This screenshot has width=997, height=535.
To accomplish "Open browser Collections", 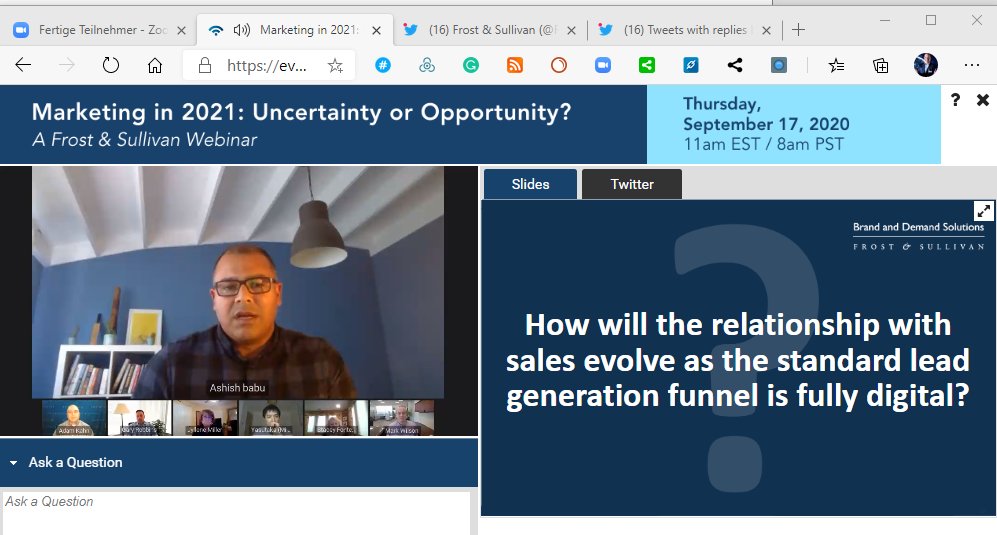I will click(x=881, y=65).
